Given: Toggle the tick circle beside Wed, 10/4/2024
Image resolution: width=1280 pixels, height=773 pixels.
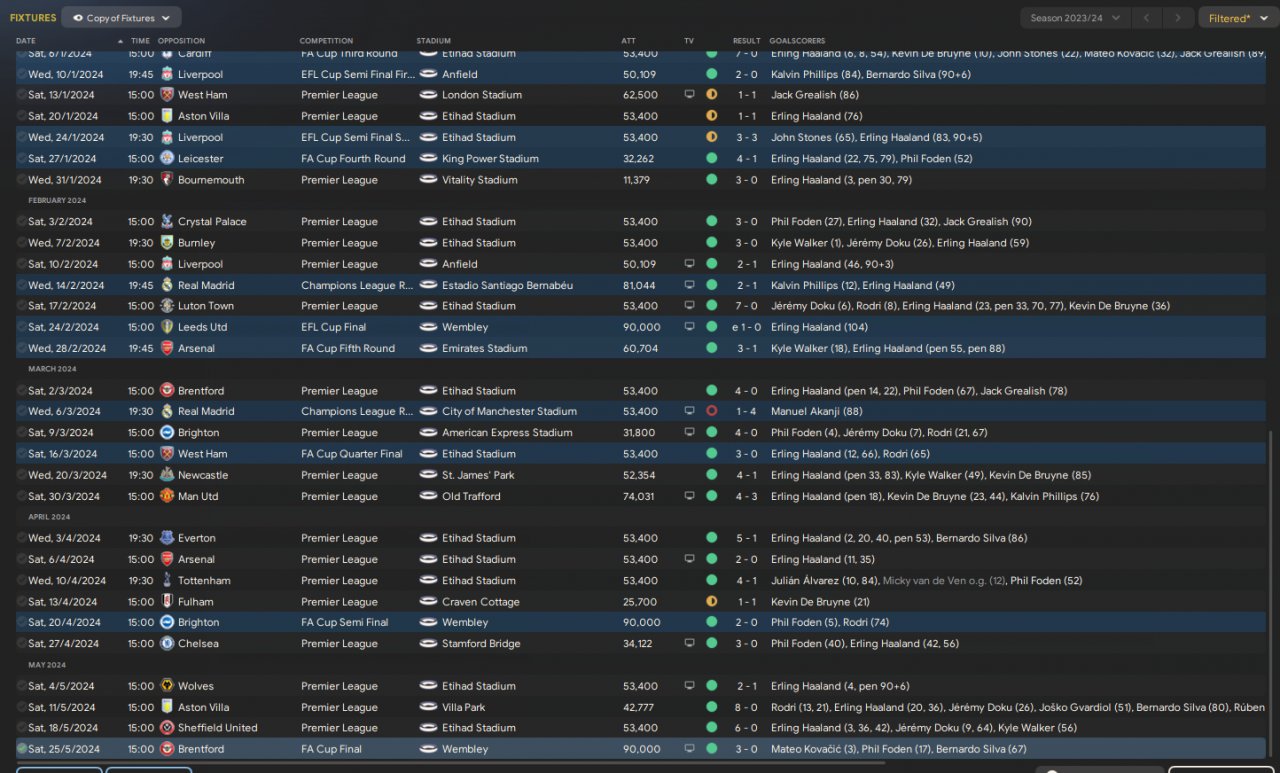Looking at the screenshot, I should (22, 580).
